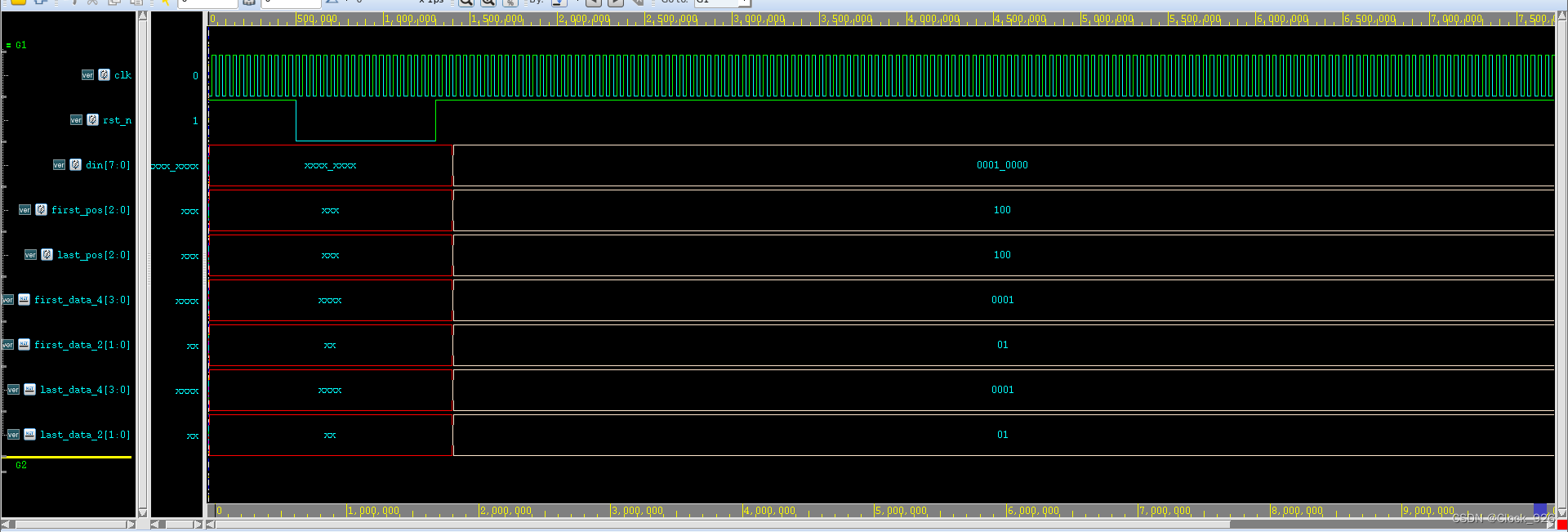The width and height of the screenshot is (1568, 532).
Task: Select the last_data_4[3:0] signal
Action: [x=85, y=390]
